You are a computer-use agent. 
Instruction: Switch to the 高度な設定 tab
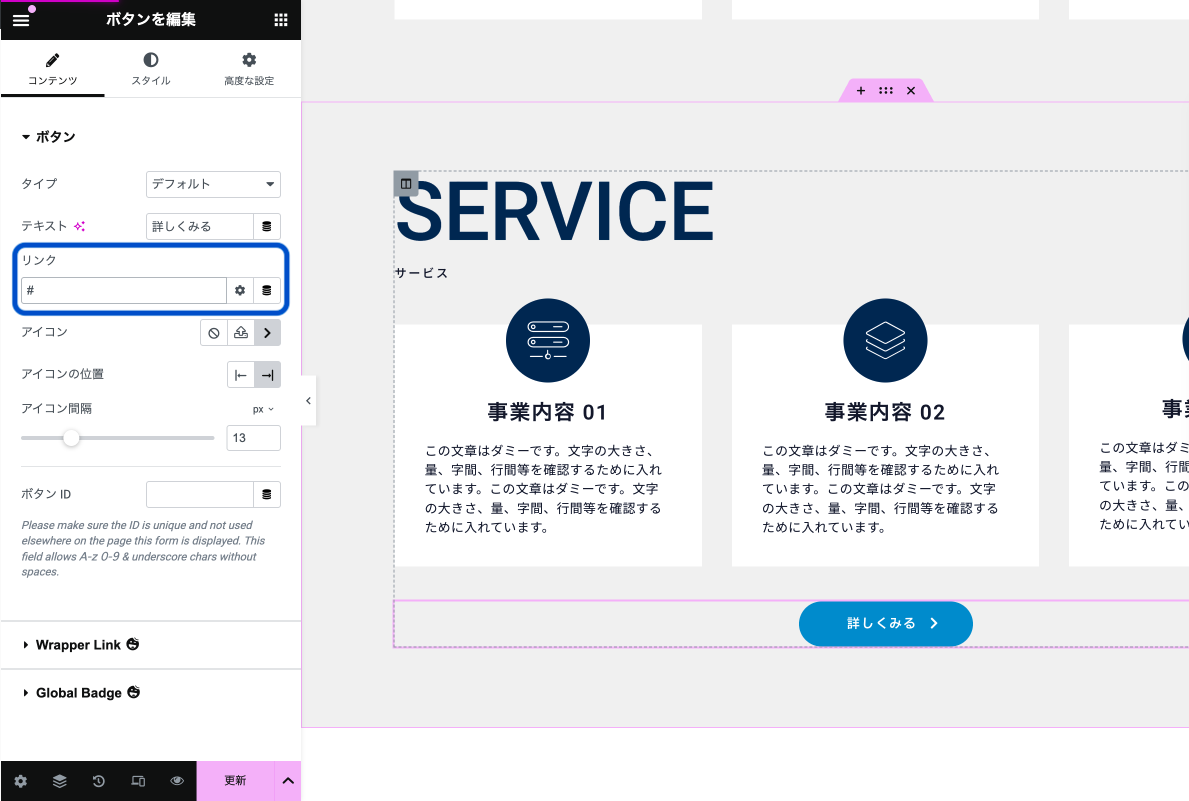249,70
